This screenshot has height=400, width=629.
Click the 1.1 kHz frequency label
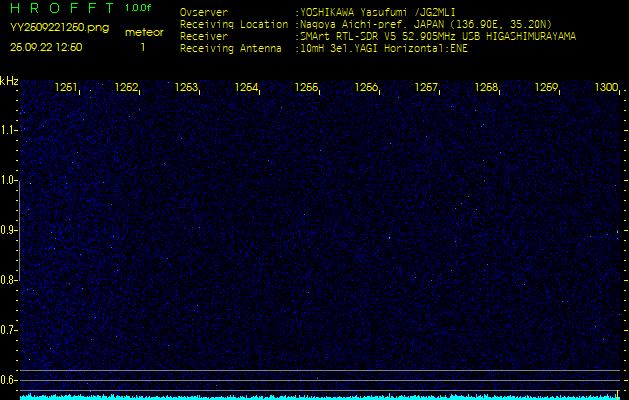coord(9,130)
